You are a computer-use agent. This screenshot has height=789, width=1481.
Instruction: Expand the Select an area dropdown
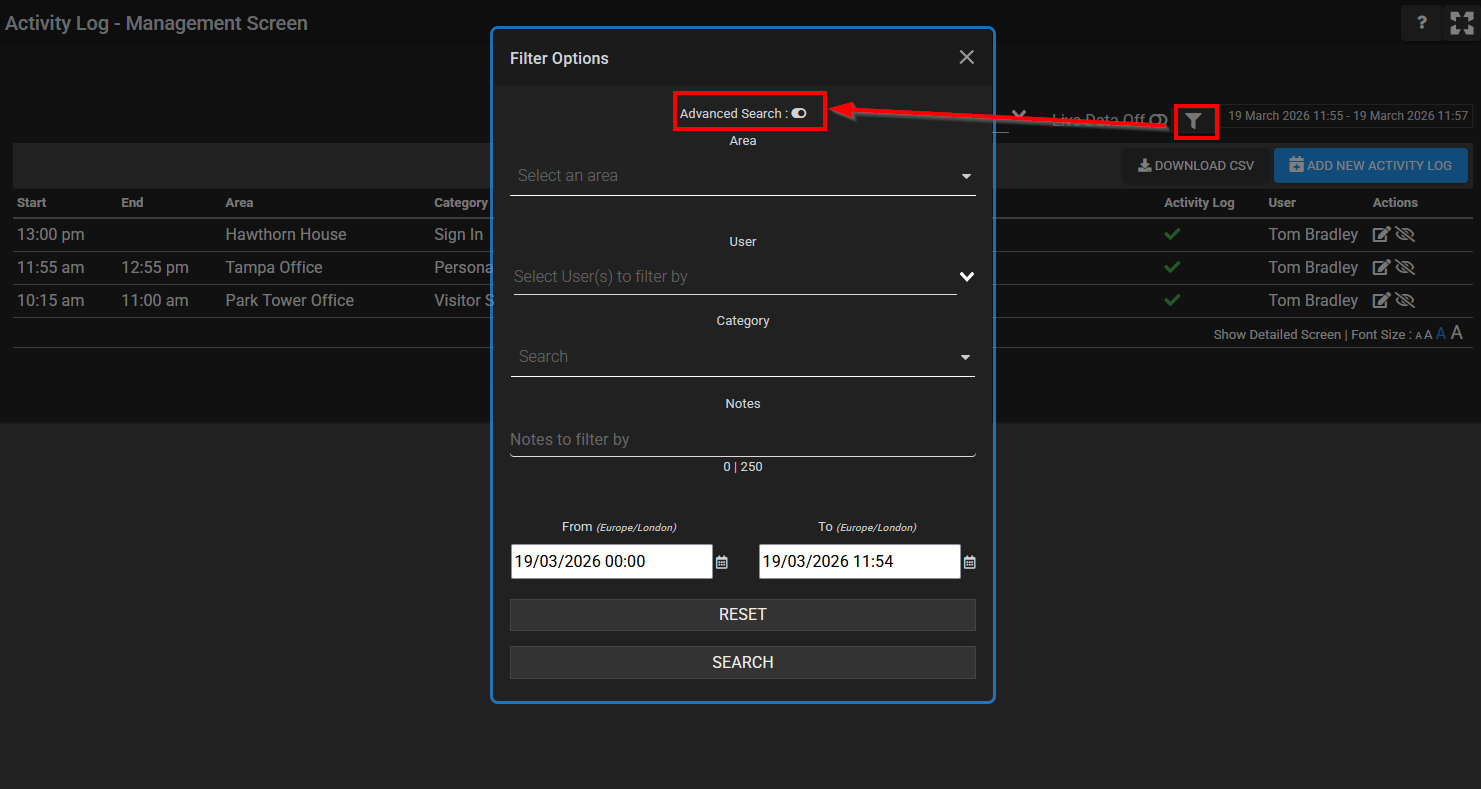(x=742, y=176)
